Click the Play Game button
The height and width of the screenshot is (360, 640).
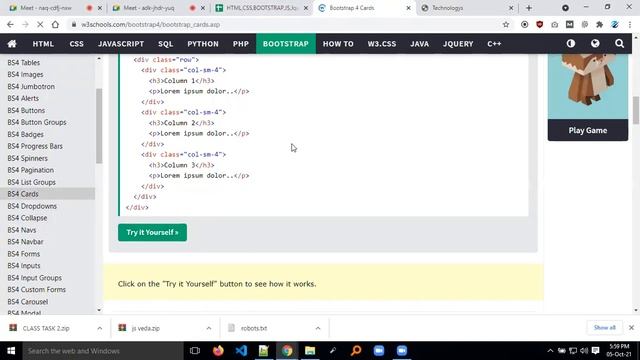pyautogui.click(x=588, y=130)
